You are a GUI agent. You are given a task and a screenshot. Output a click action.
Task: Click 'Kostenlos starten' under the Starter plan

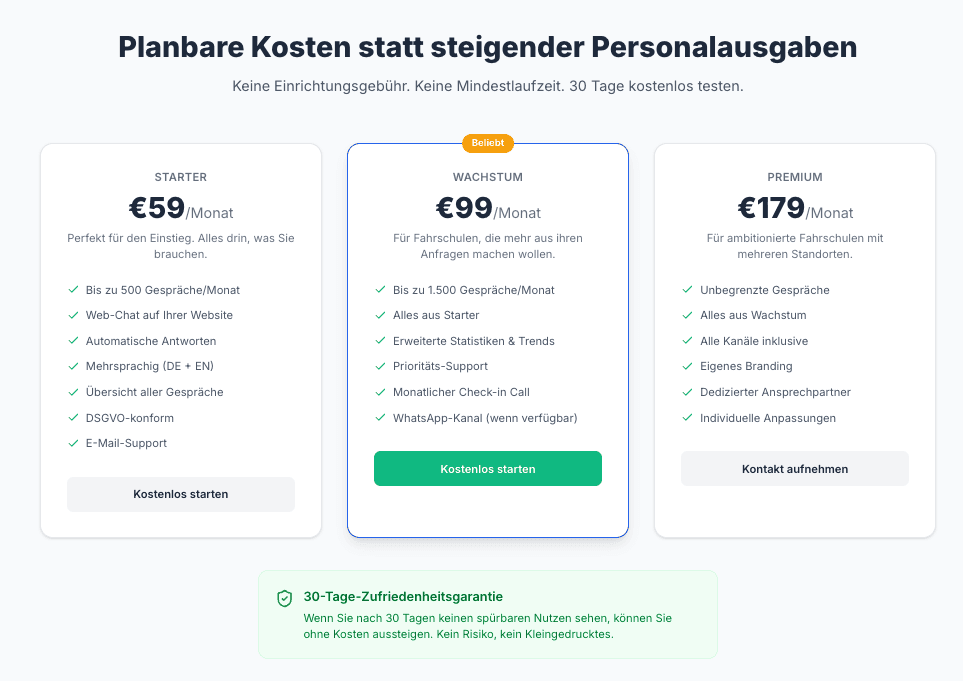(x=180, y=494)
